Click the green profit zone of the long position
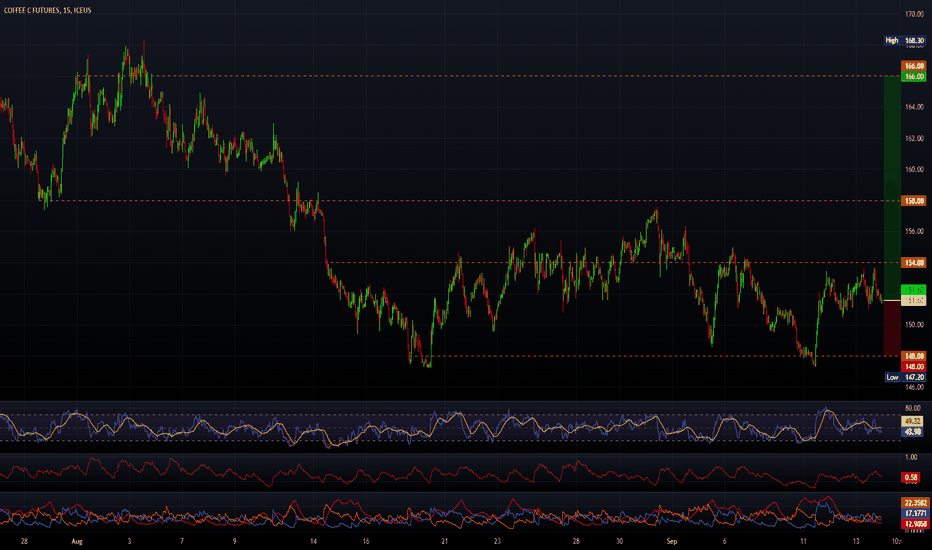The width and height of the screenshot is (932, 550). 892,188
